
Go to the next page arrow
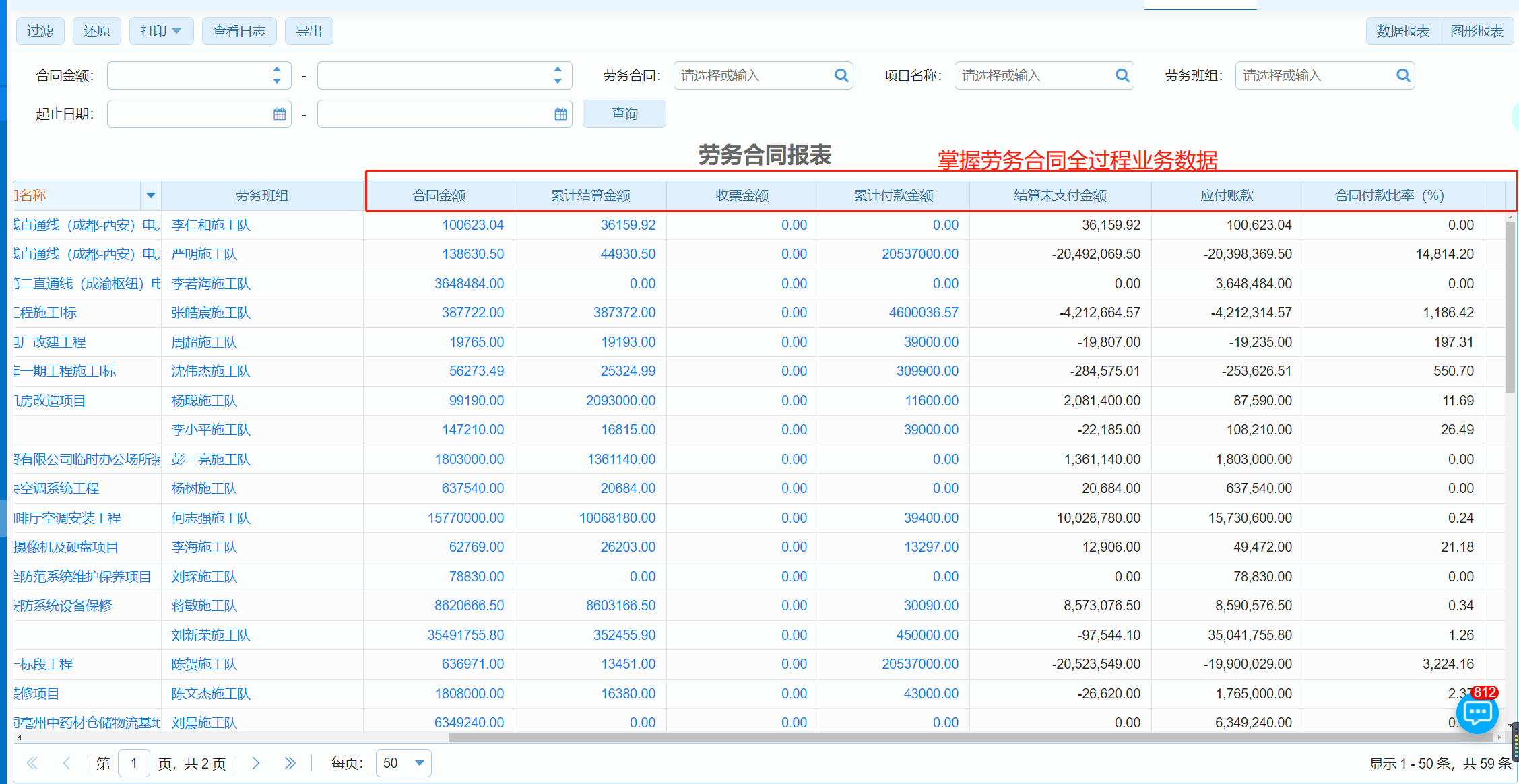[256, 763]
